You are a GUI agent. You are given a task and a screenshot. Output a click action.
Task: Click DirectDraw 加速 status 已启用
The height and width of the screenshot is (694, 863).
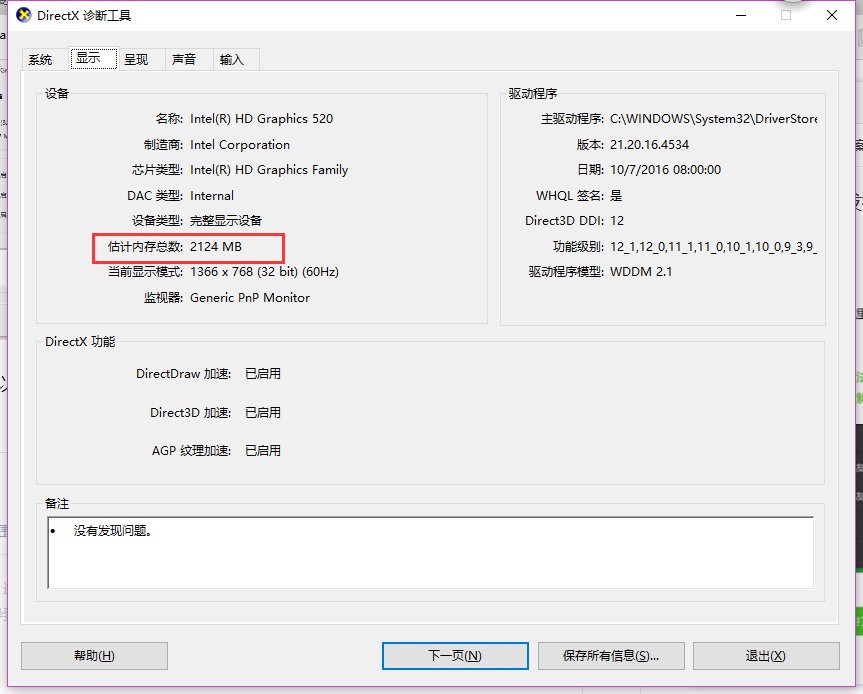click(x=263, y=374)
